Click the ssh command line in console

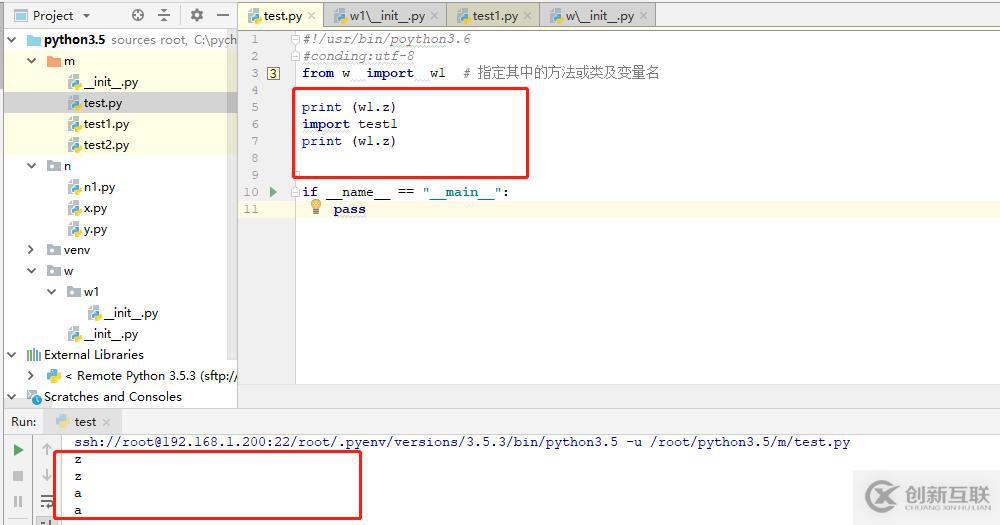pos(462,442)
